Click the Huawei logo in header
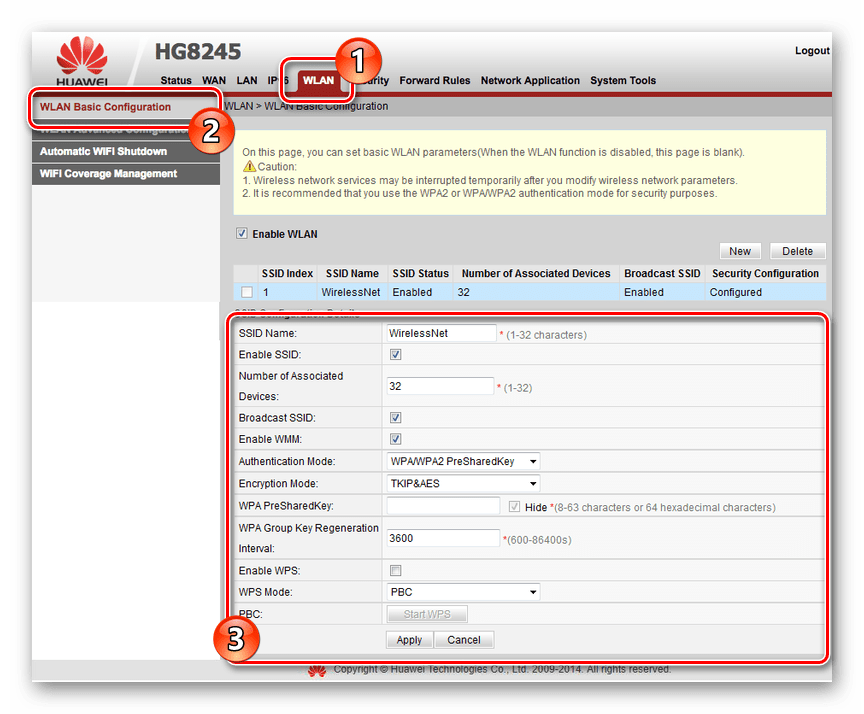Image resolution: width=864 pixels, height=714 pixels. (82, 61)
